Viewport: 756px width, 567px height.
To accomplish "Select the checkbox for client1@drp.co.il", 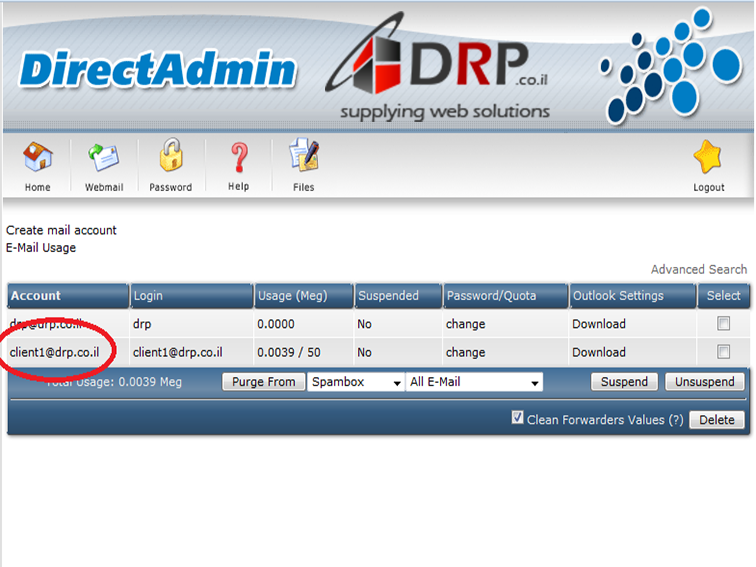I will 724,352.
